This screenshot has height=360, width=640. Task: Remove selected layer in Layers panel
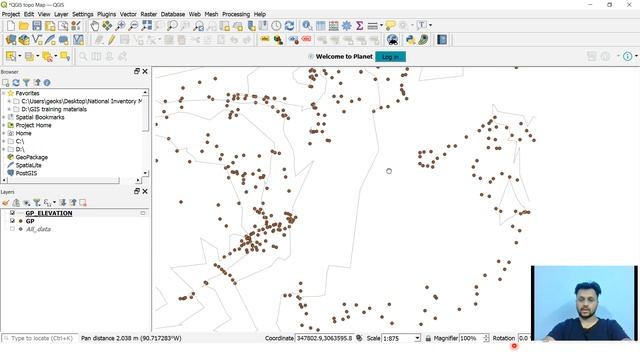click(83, 202)
